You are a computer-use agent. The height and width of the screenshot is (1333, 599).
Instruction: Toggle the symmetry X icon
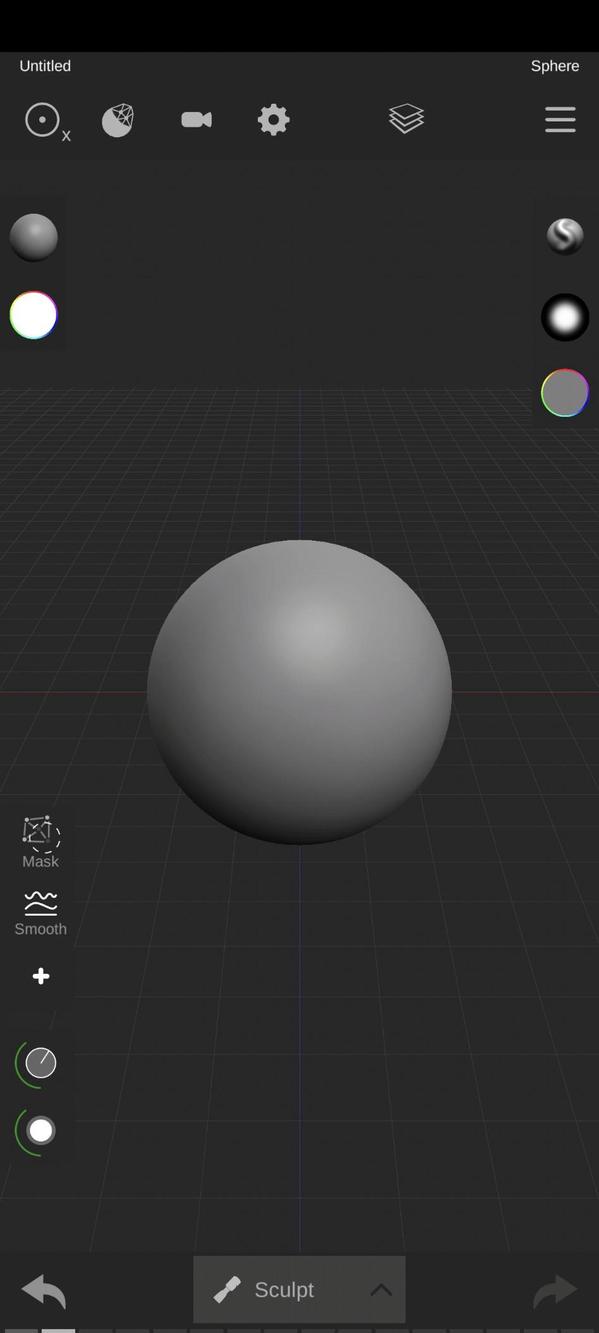point(46,121)
